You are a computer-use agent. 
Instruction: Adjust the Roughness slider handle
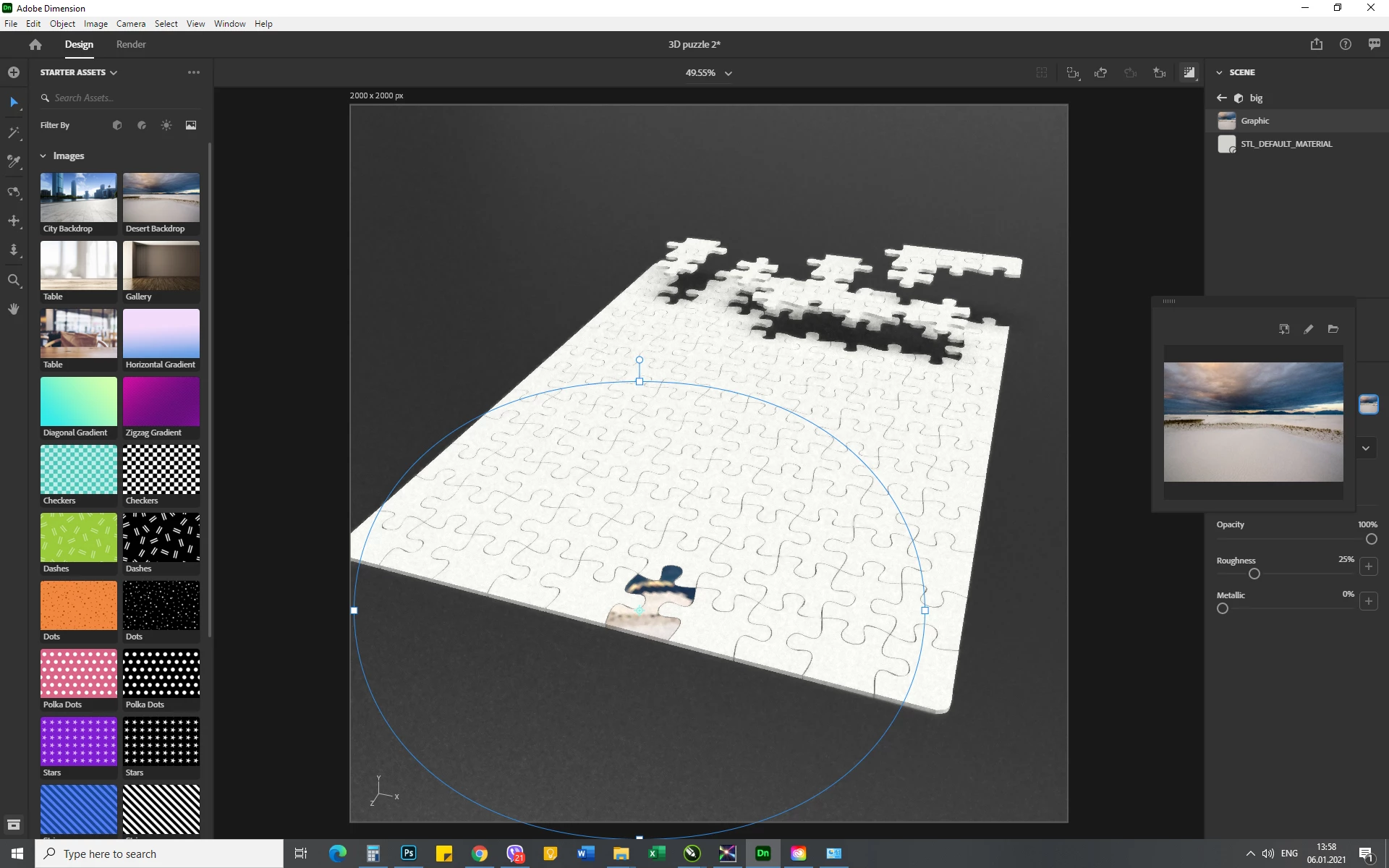point(1254,574)
